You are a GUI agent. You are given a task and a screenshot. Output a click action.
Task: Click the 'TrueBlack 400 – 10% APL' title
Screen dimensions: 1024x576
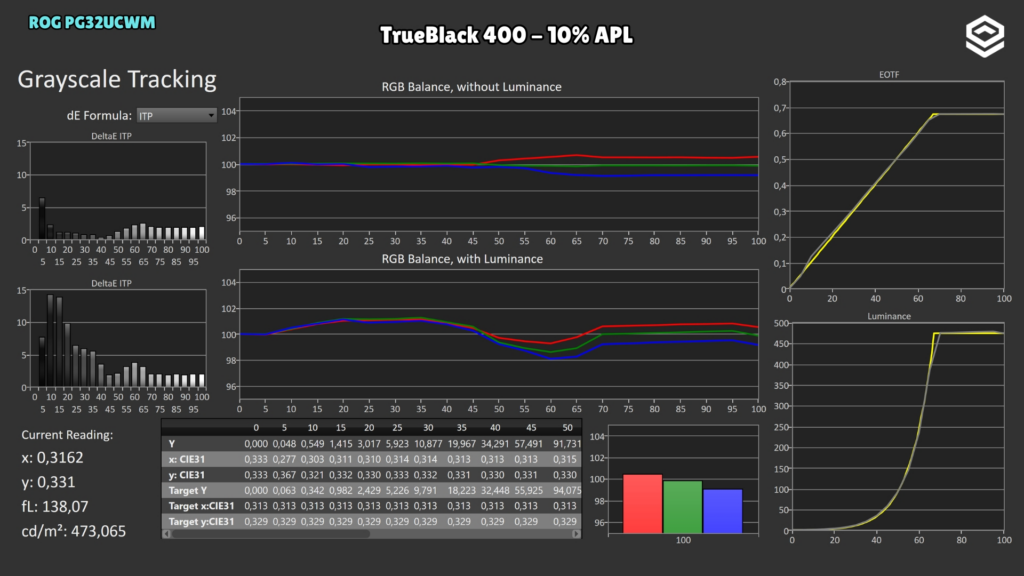(506, 35)
